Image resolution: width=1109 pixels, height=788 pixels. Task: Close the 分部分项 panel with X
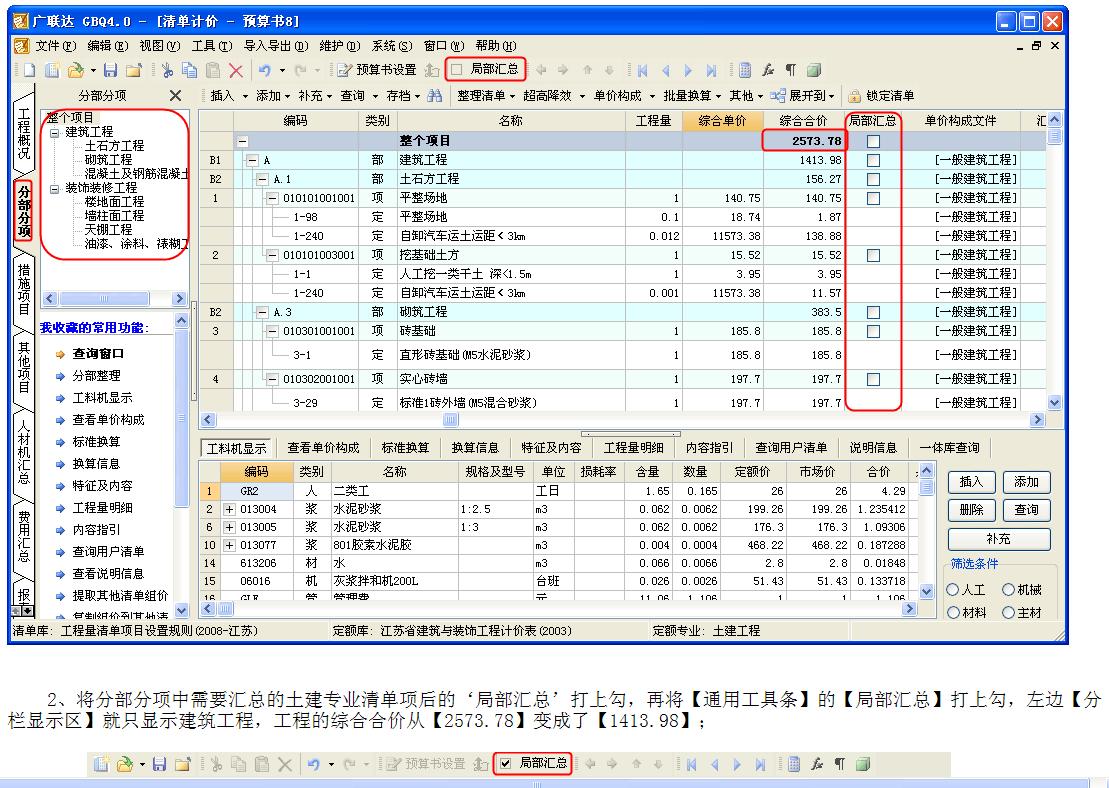(x=175, y=95)
